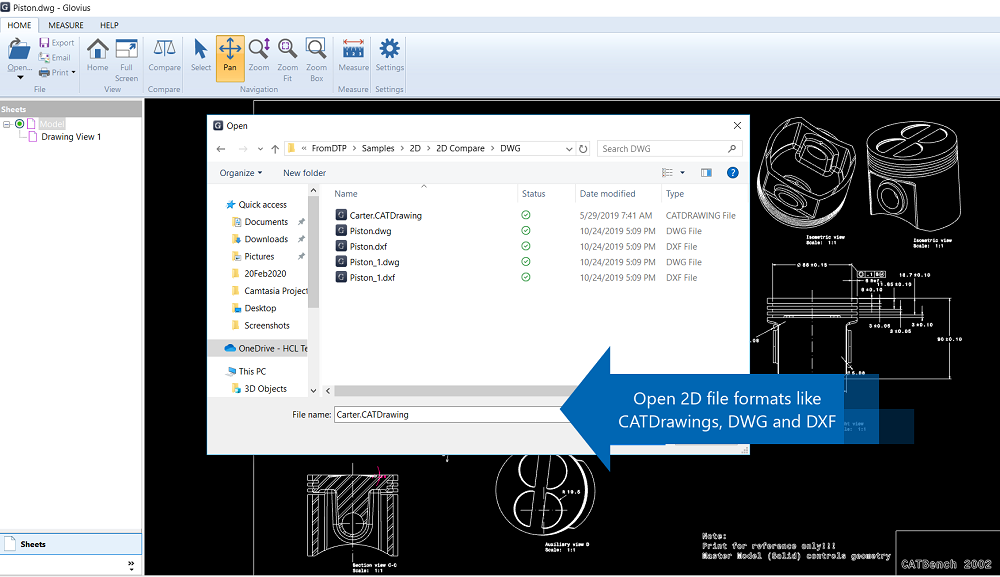The width and height of the screenshot is (1000, 577).
Task: Click the Print icon in the ribbon
Action: (44, 73)
